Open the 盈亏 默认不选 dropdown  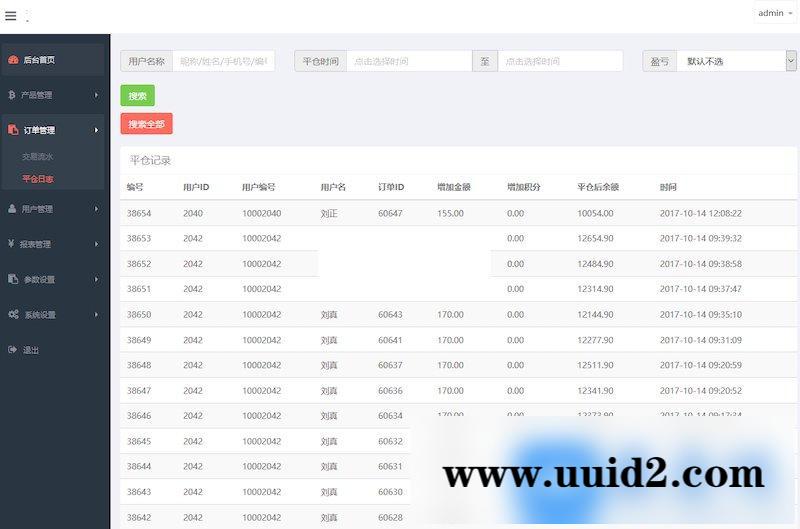(736, 61)
